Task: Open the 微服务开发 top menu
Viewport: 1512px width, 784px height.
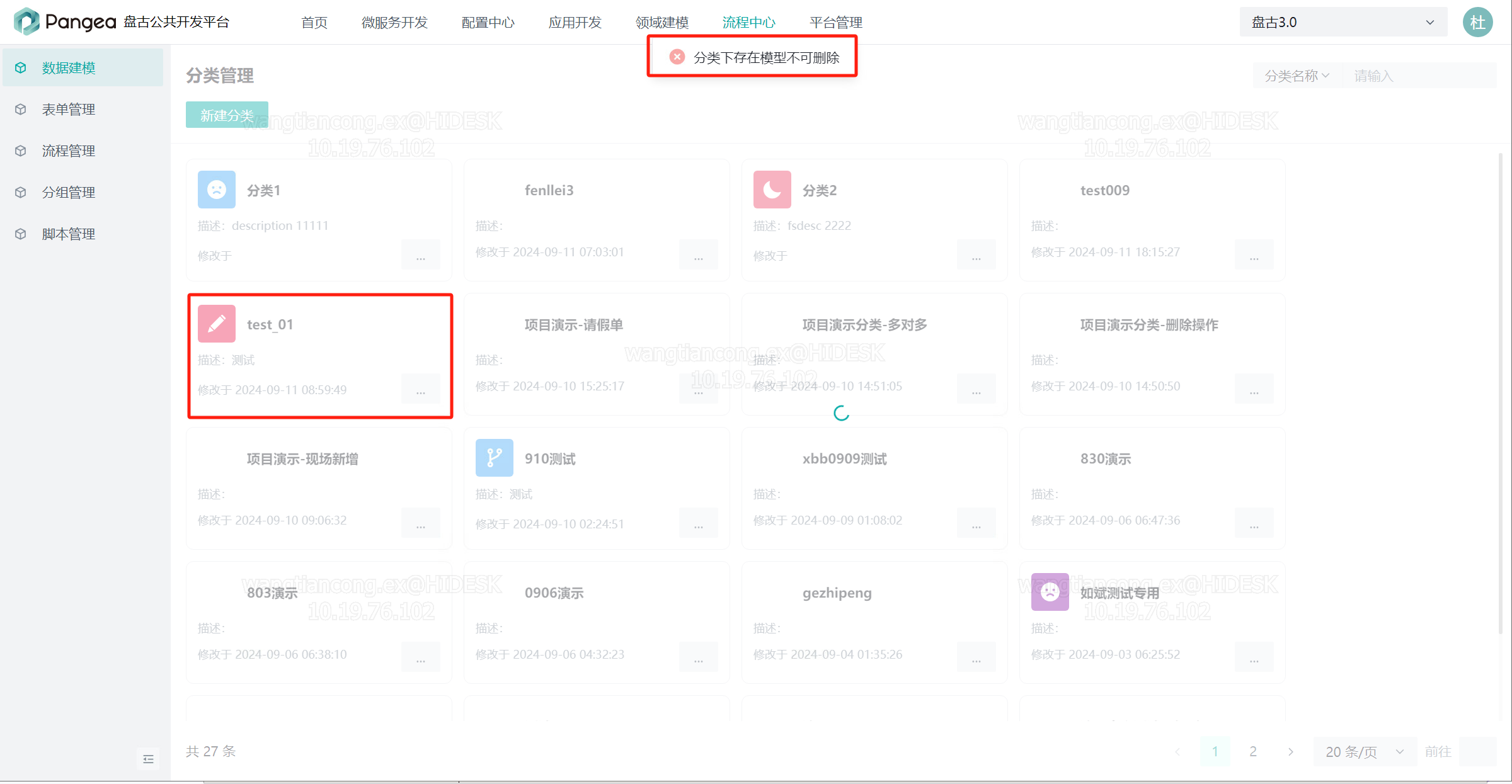Action: coord(394,22)
